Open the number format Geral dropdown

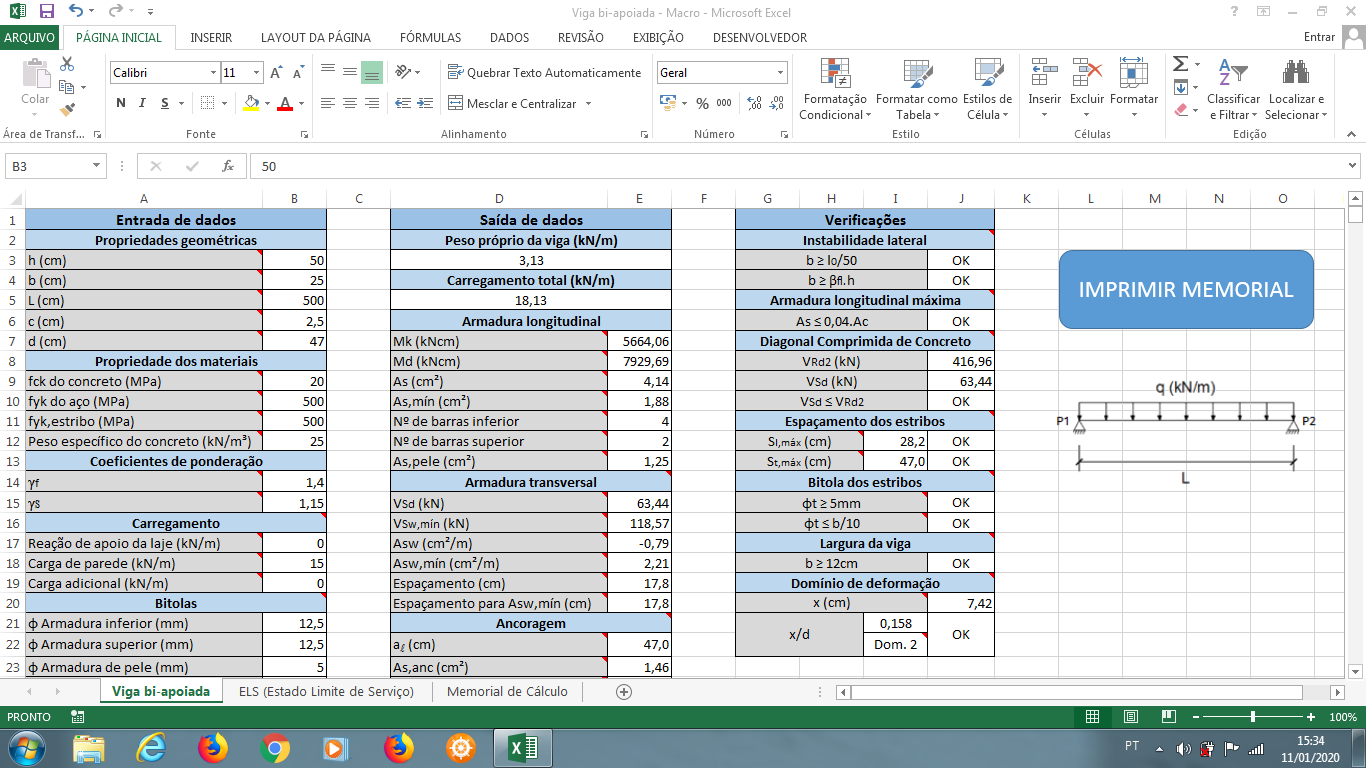click(781, 73)
